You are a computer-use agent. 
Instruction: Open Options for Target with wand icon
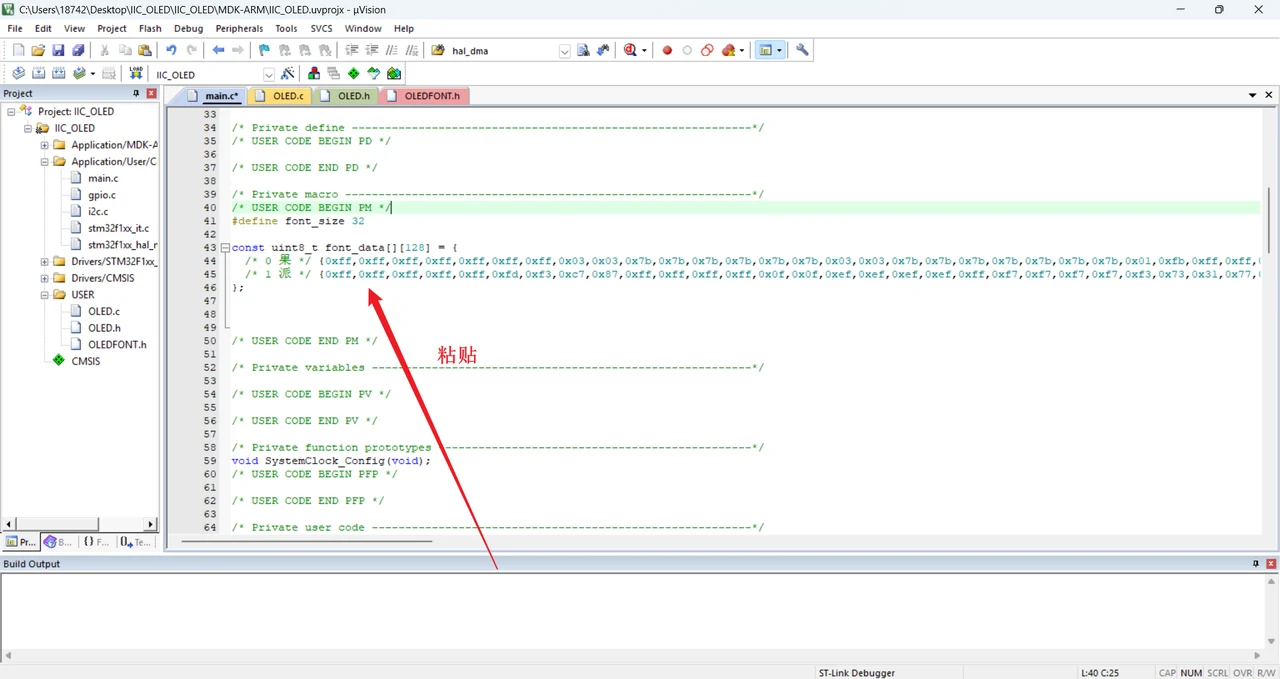[288, 74]
